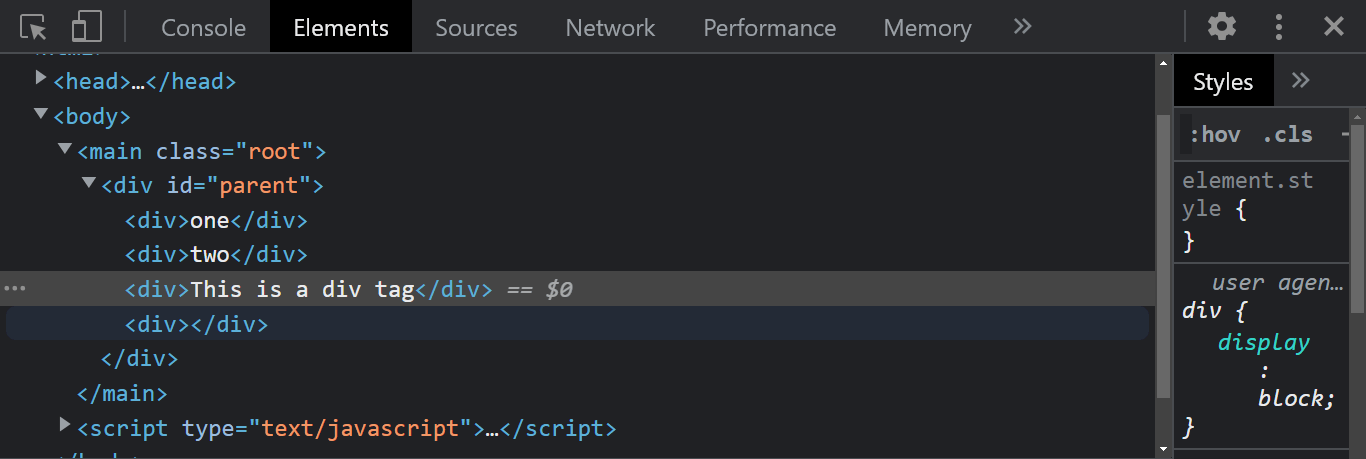
Task: Expand the head element
Action: (41, 77)
